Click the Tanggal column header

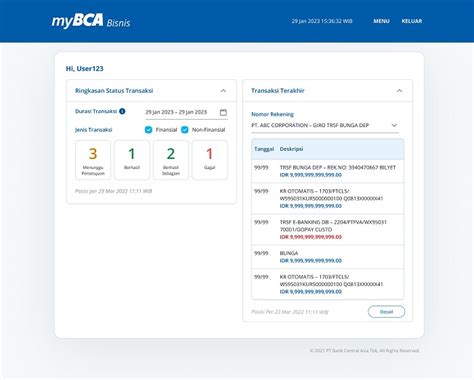coord(264,149)
